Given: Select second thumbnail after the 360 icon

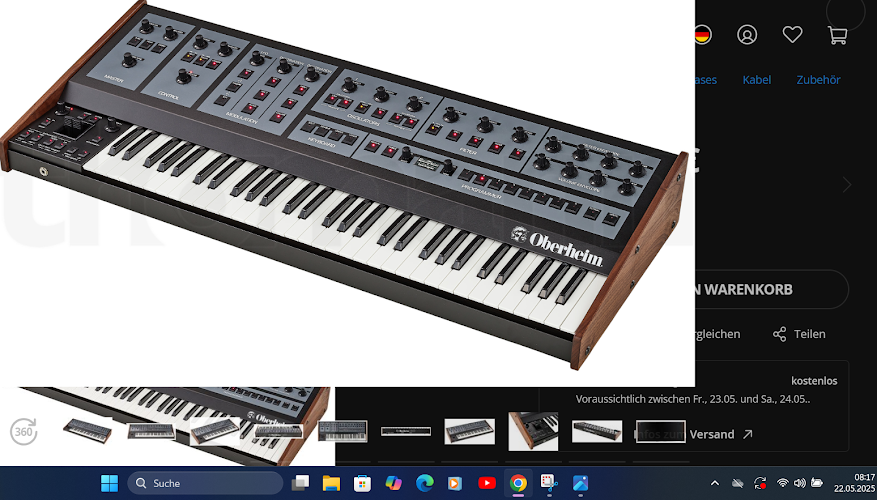Looking at the screenshot, I should click(151, 431).
